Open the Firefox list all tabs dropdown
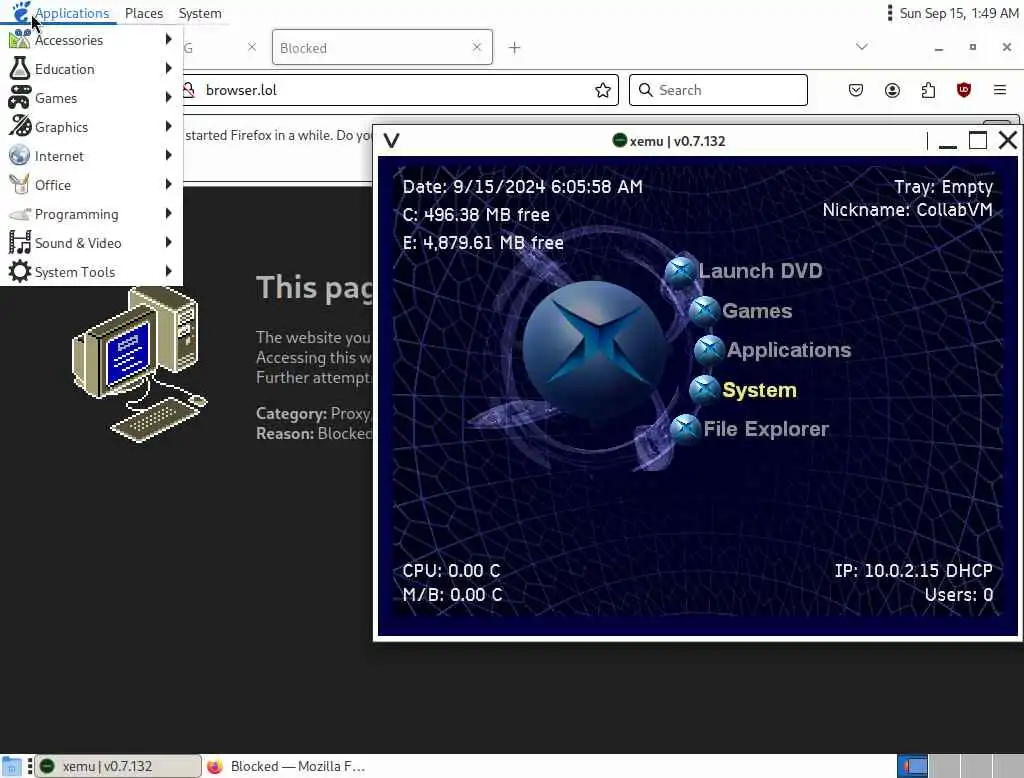 point(862,46)
